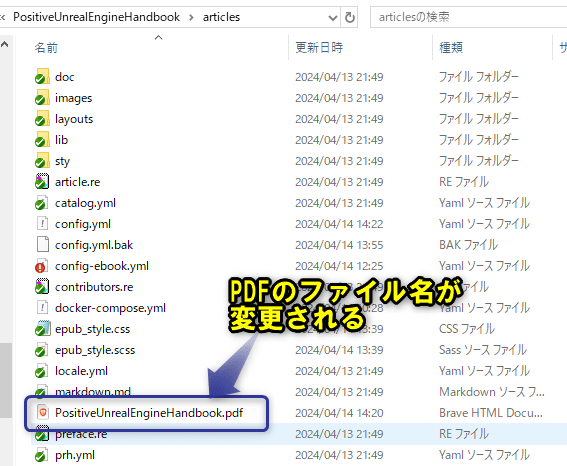Click the config.yml file icon

click(x=42, y=224)
